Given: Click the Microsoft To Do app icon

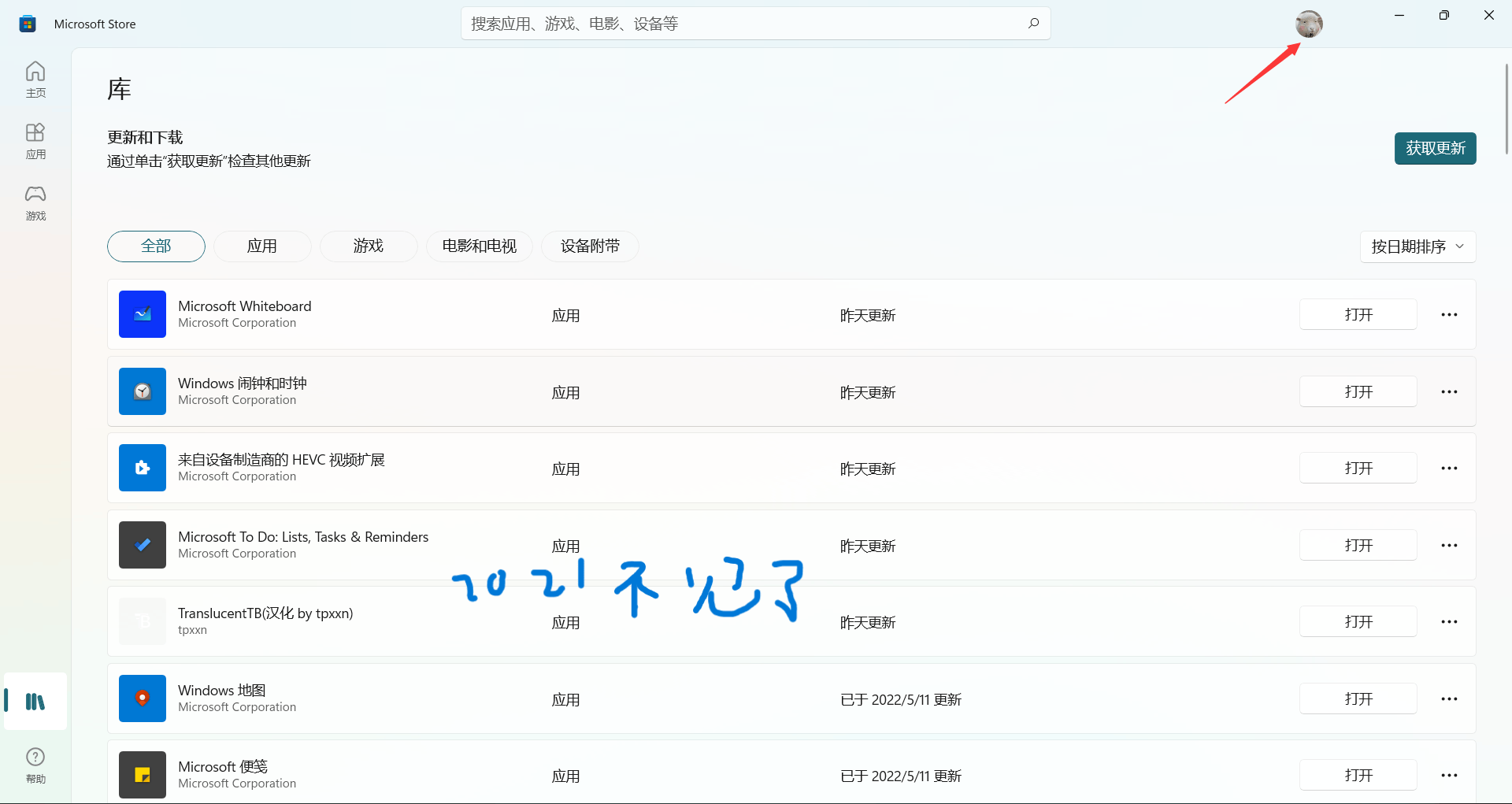Looking at the screenshot, I should pos(143,545).
